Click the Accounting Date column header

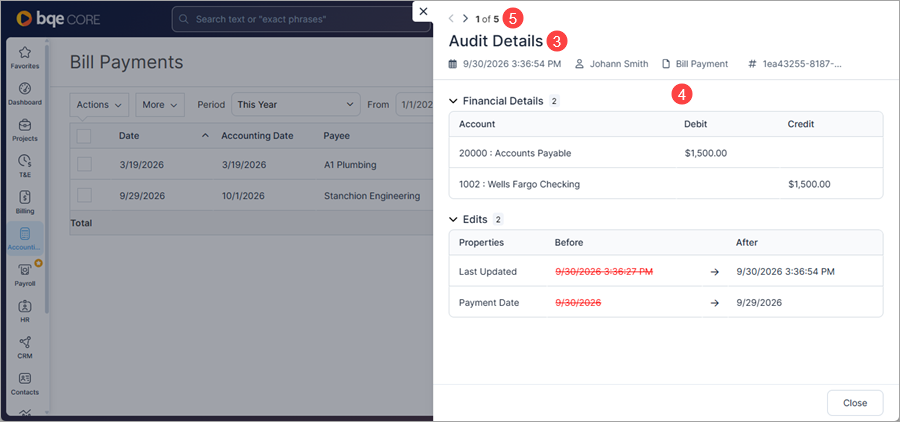click(x=257, y=136)
